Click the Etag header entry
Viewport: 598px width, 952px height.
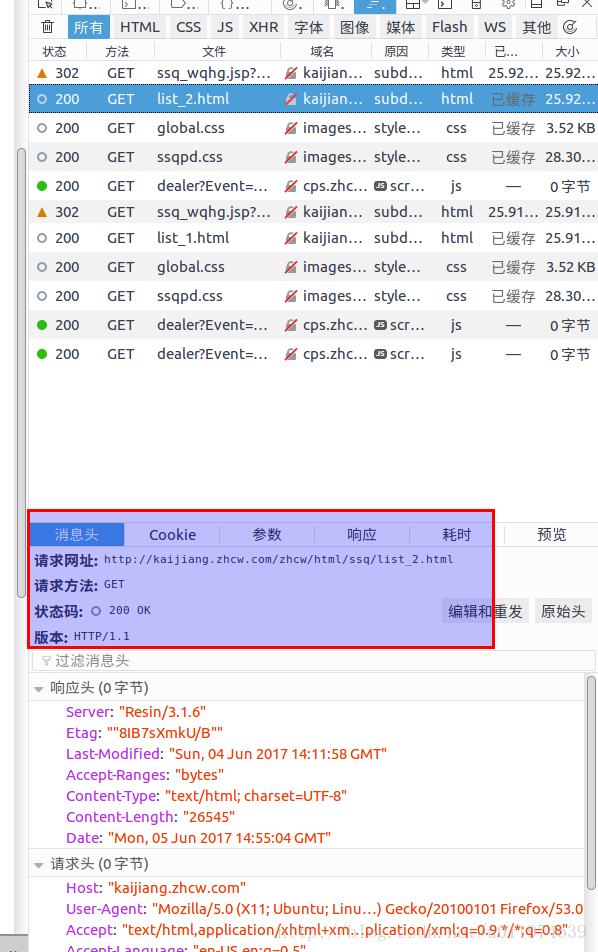144,733
